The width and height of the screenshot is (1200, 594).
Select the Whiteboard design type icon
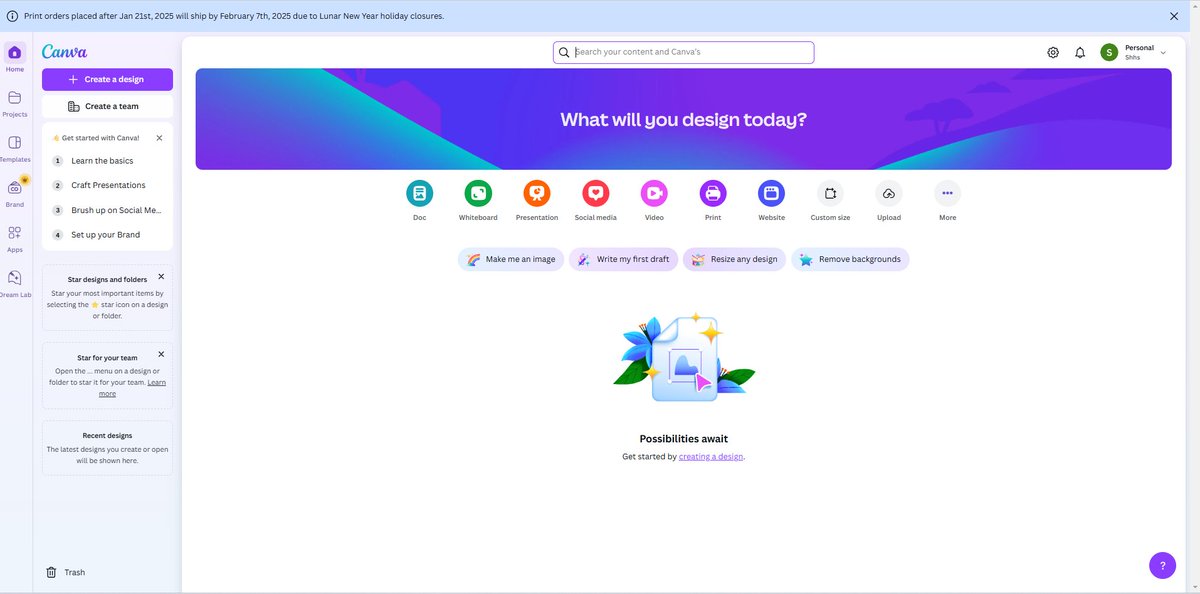478,193
